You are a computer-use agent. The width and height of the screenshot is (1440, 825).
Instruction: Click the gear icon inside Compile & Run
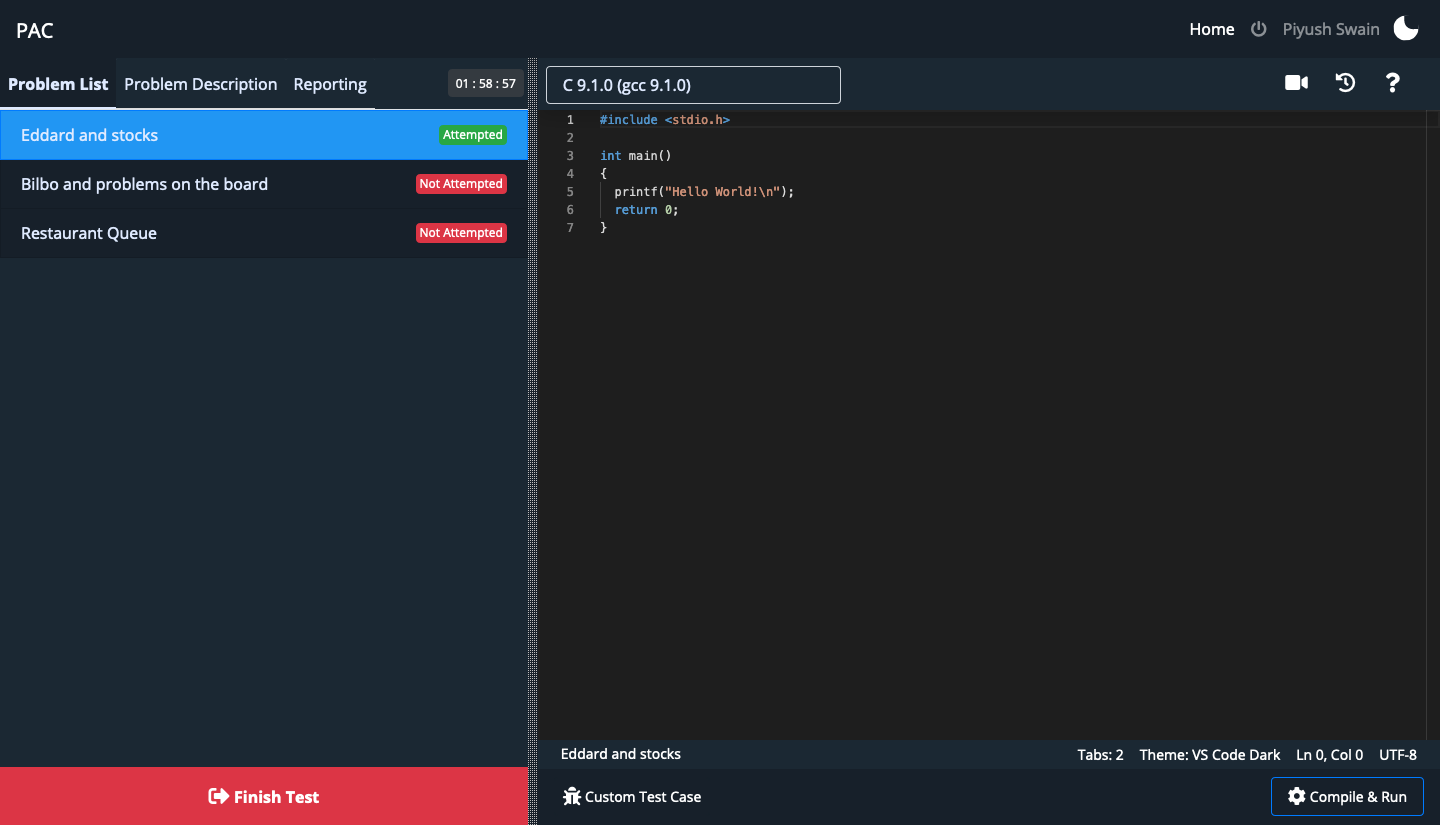click(x=1295, y=796)
